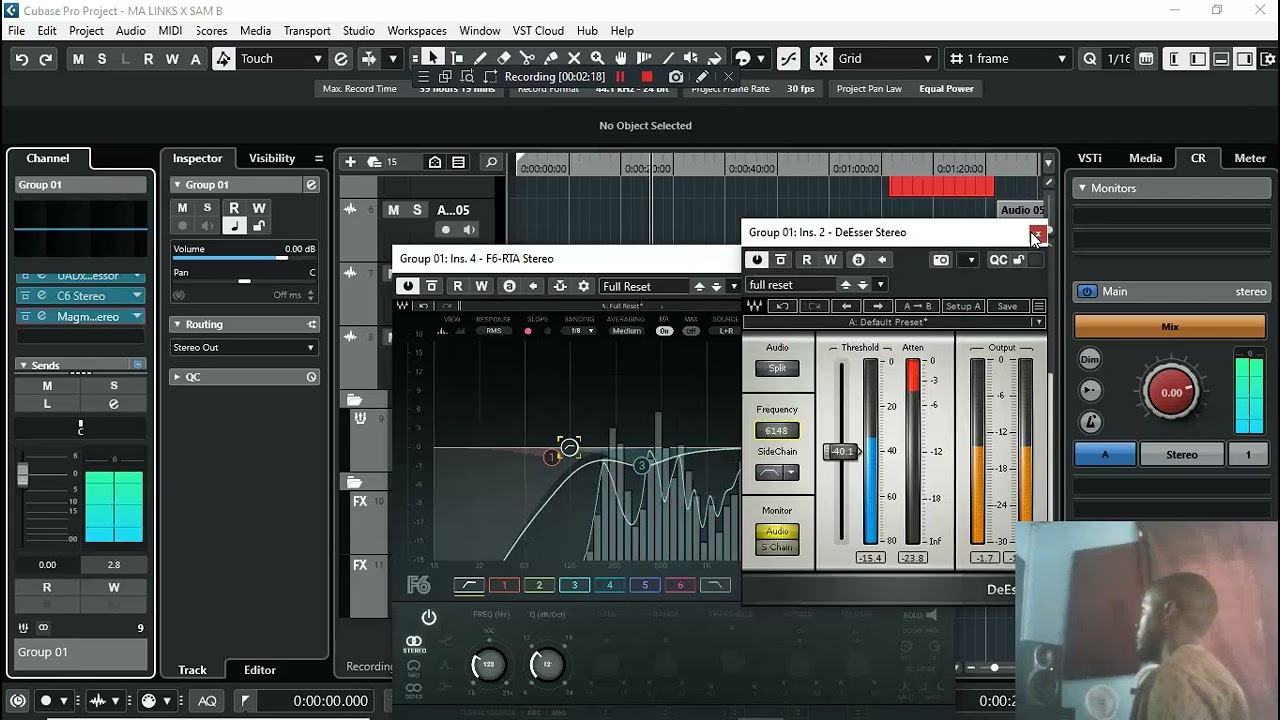Image resolution: width=1280 pixels, height=720 pixels.
Task: Click the DeEsser Threshold slider handle
Action: 842,451
